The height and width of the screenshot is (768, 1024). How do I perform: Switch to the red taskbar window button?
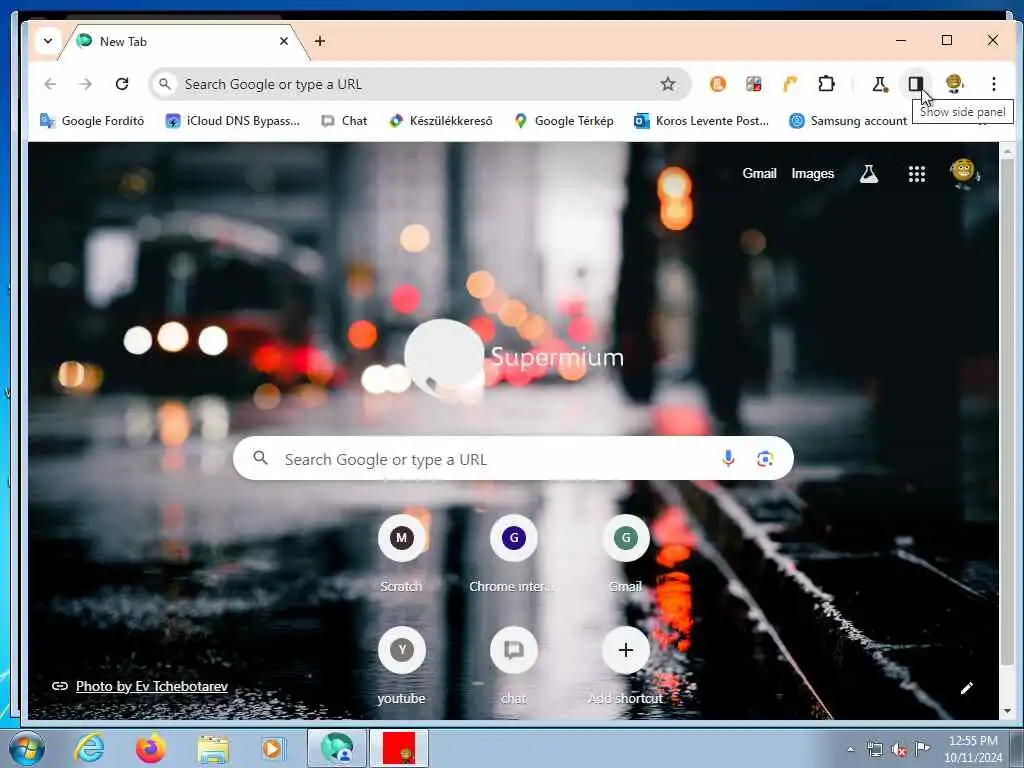(399, 748)
